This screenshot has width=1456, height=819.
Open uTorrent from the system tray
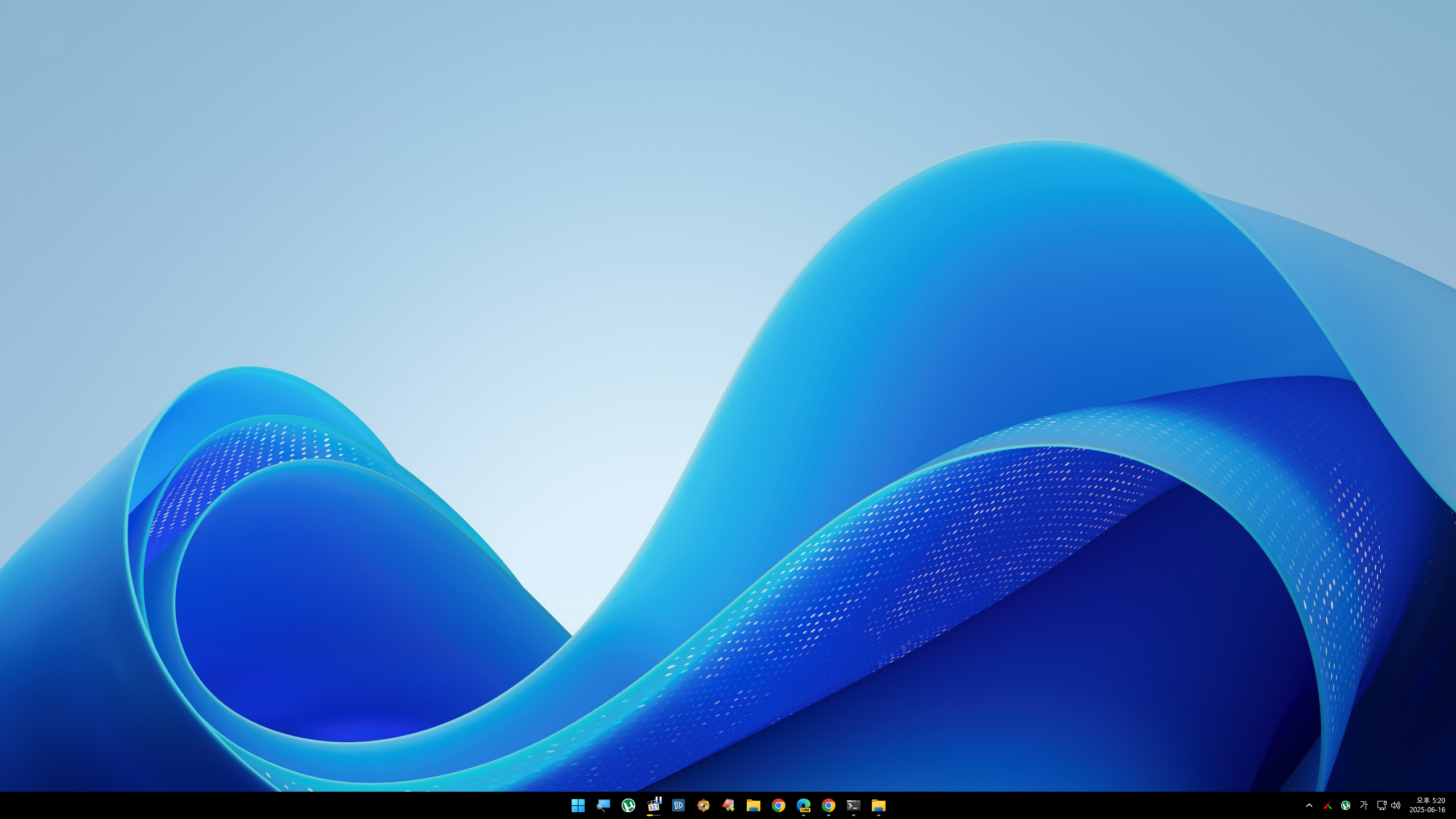[1346, 805]
